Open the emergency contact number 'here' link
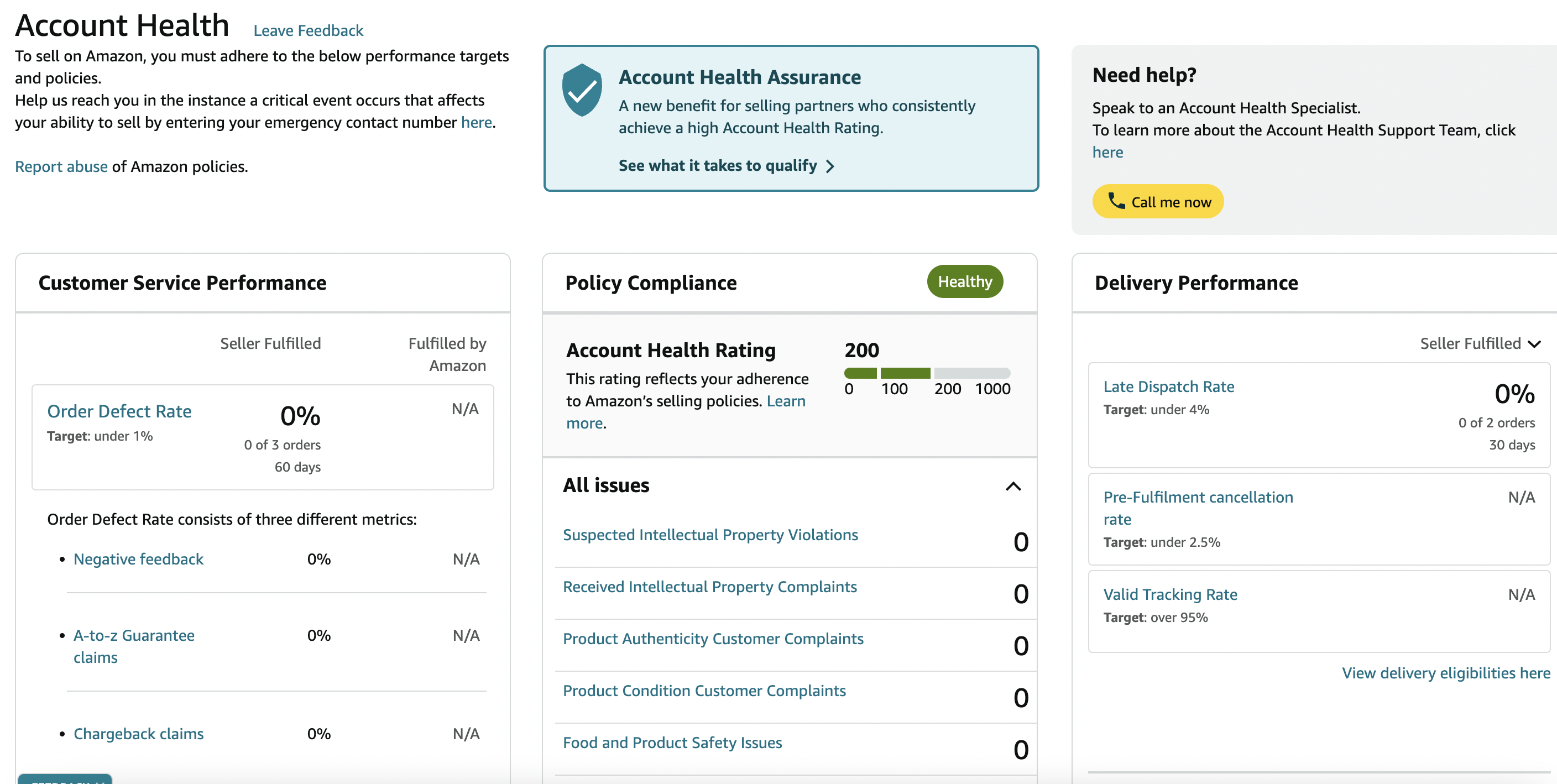 click(x=476, y=122)
